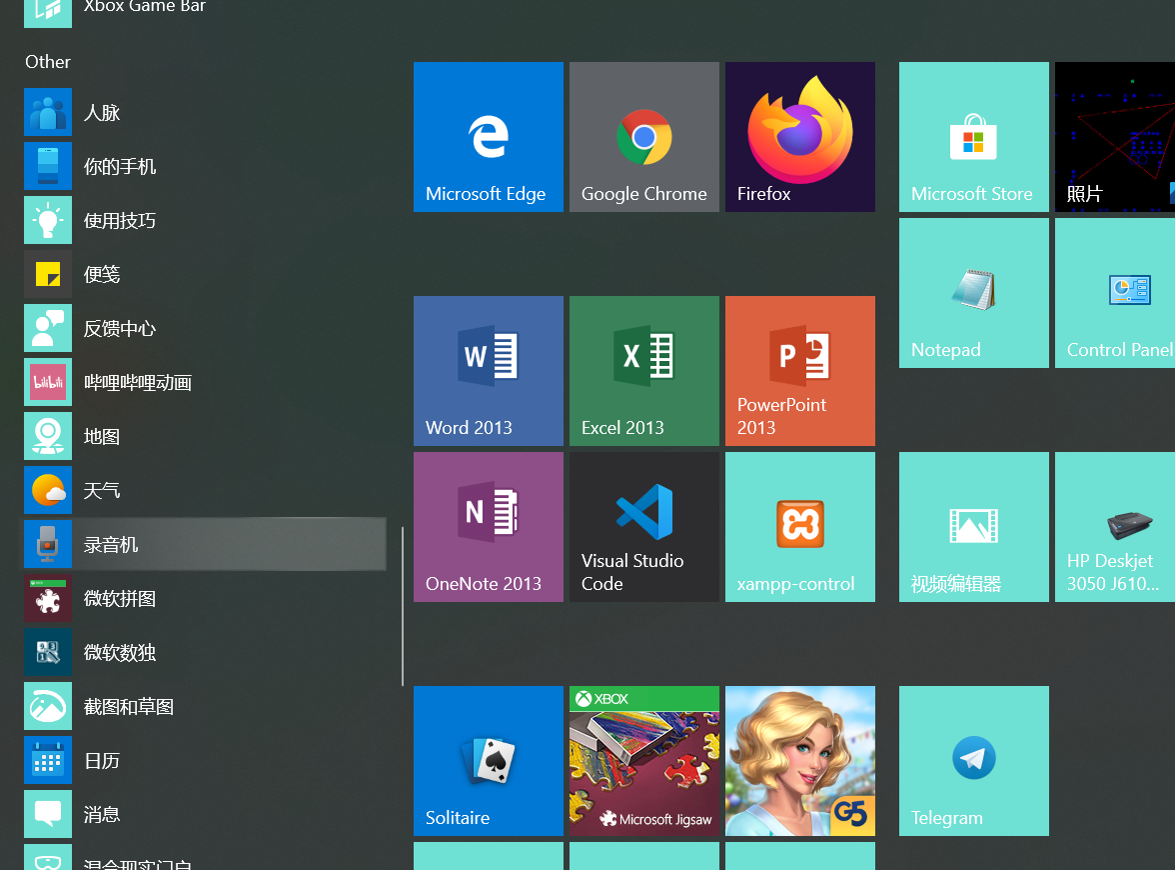
Task: Open 日历 Calendar app
Action: 205,760
